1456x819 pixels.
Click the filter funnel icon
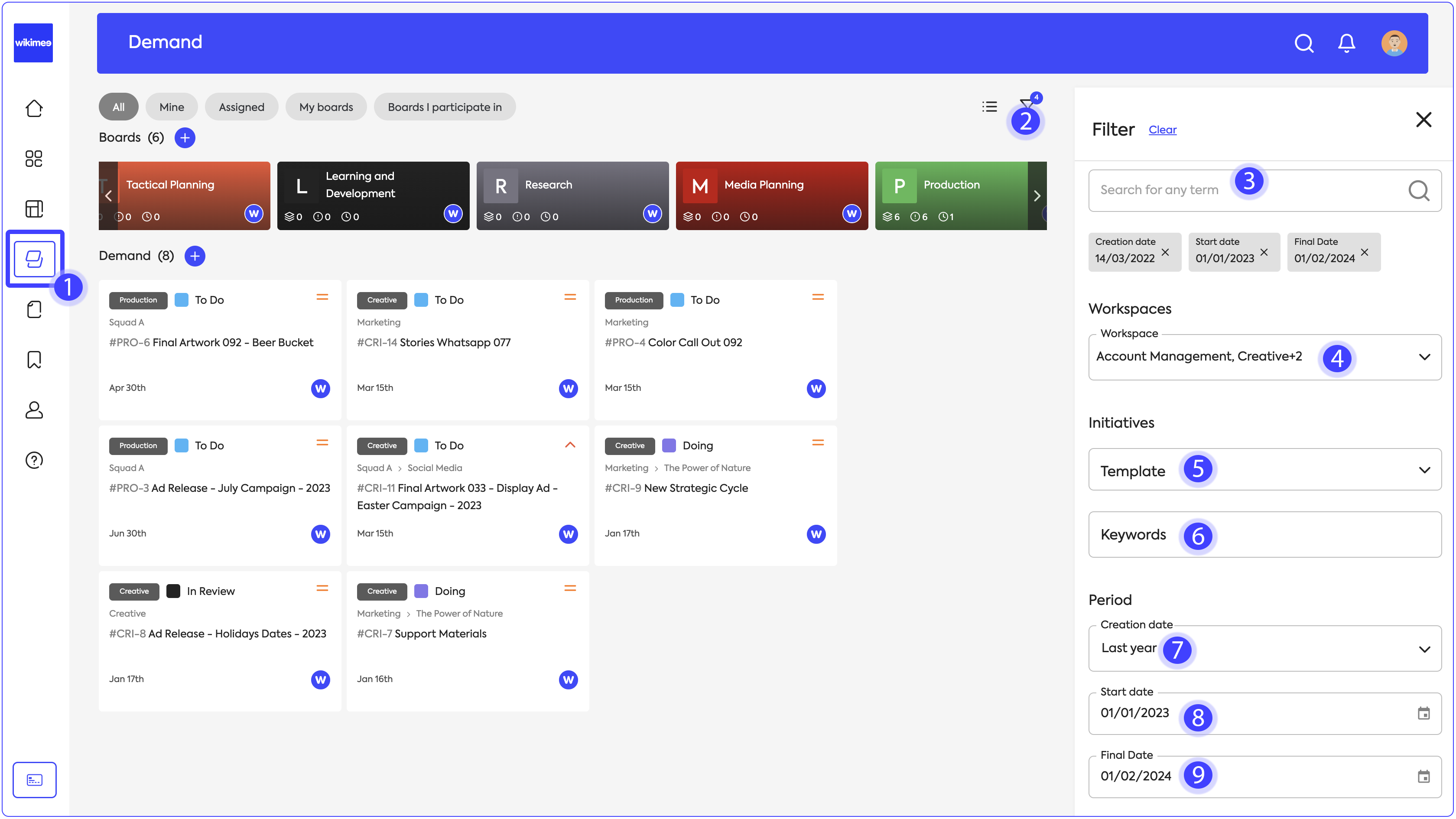click(1025, 104)
